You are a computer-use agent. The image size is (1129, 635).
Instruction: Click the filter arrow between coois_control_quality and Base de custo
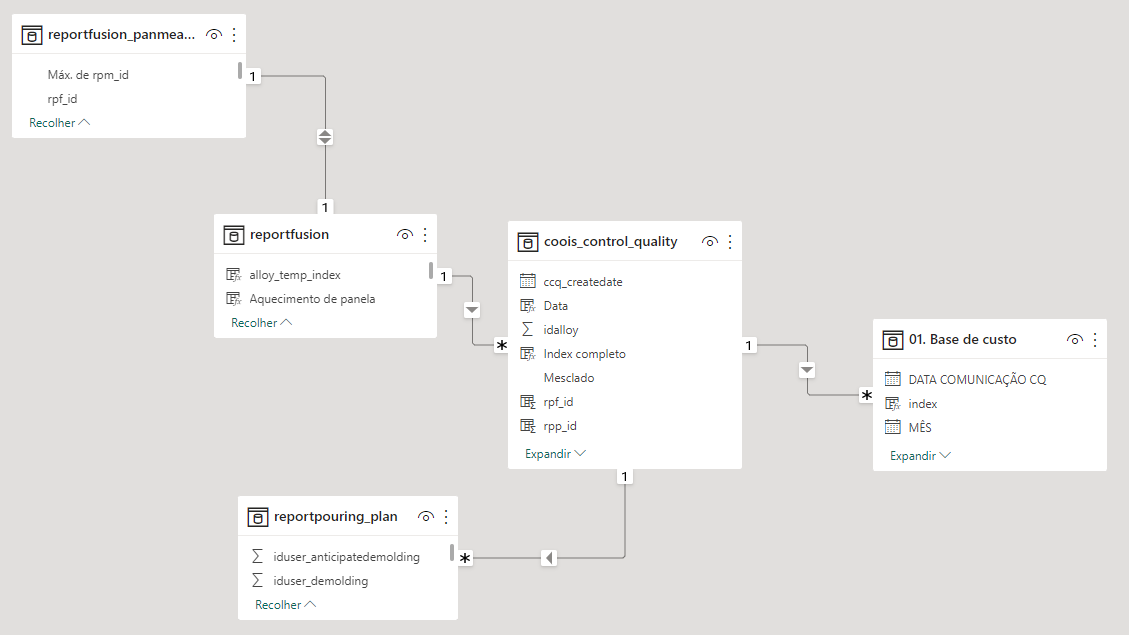(806, 370)
